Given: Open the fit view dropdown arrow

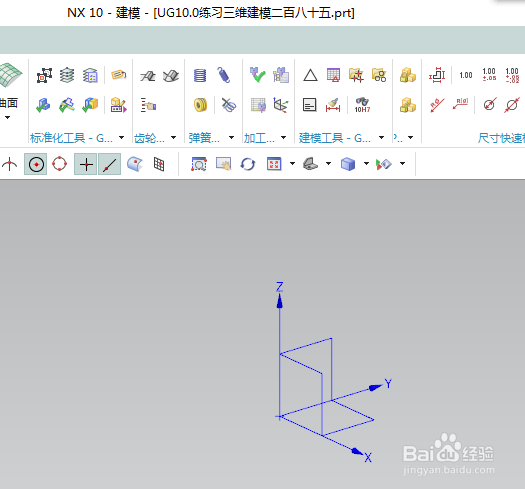Looking at the screenshot, I should (x=292, y=163).
